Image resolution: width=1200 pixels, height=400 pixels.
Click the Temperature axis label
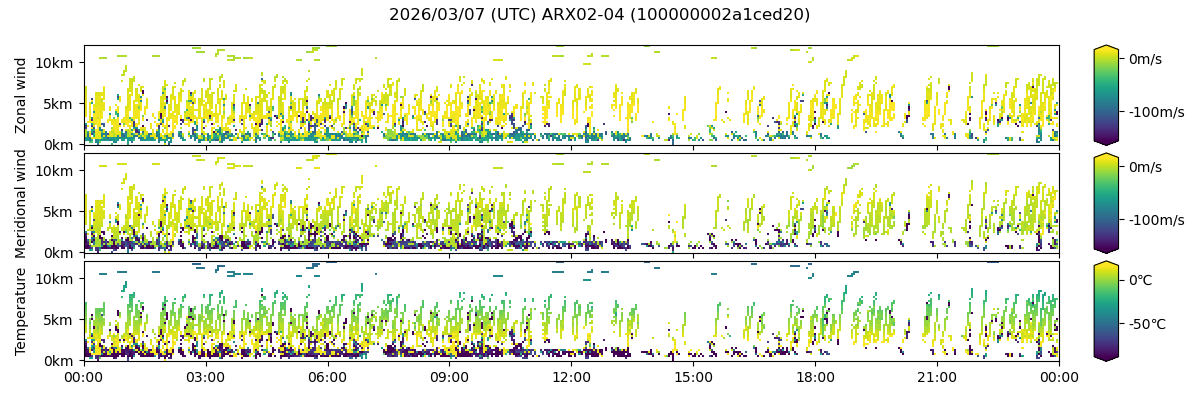[x=21, y=311]
